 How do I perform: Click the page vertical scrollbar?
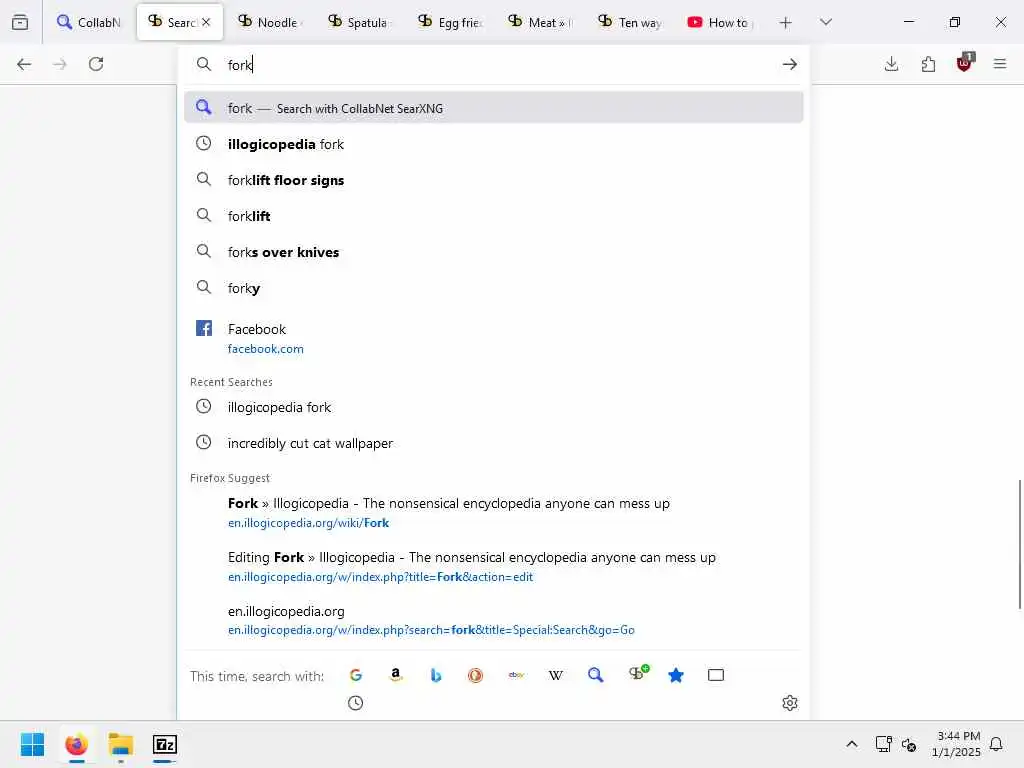1019,545
